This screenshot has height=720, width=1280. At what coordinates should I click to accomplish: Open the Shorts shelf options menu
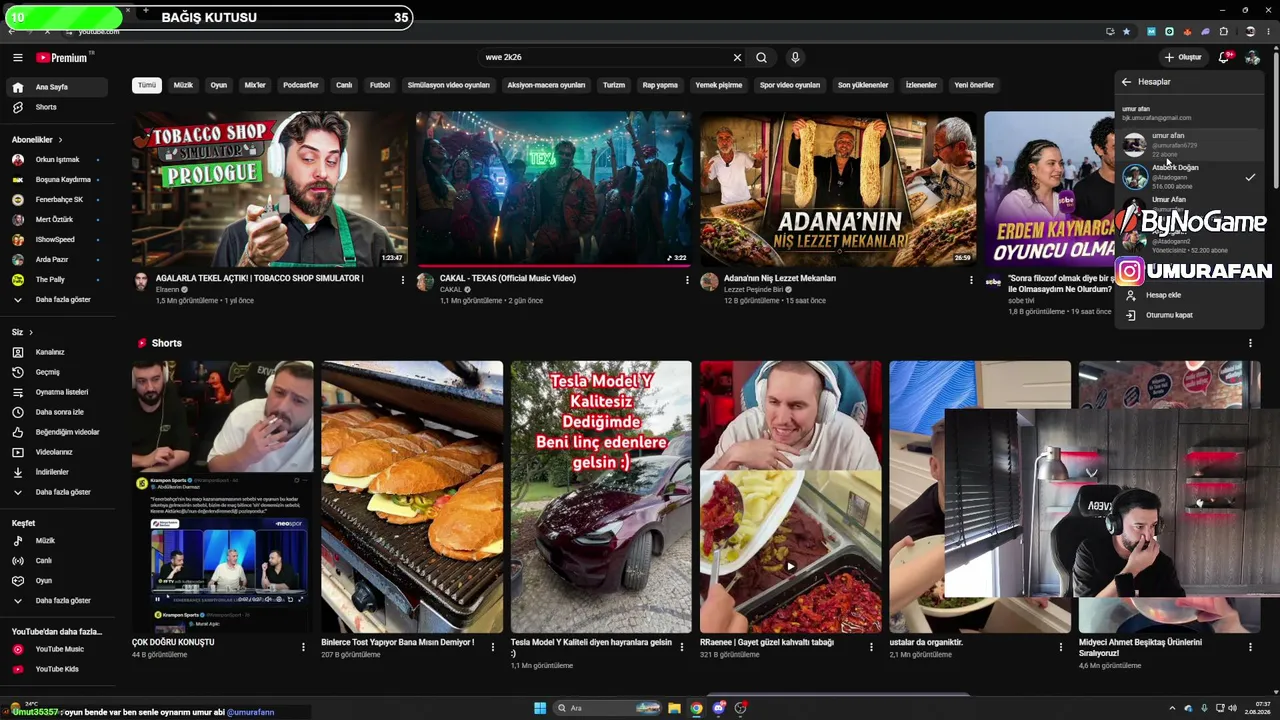coord(1250,343)
